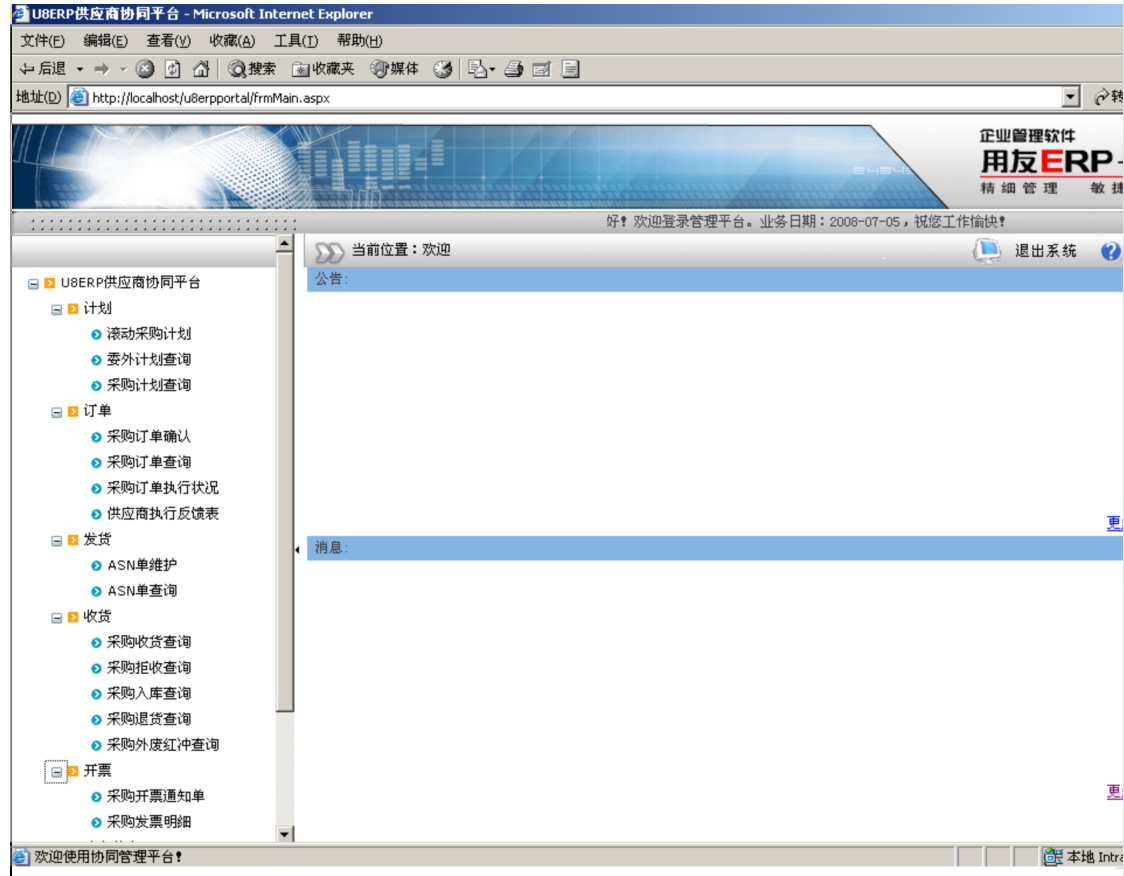This screenshot has height=876, width=1124.
Task: Click the blue help question mark icon
Action: click(x=1110, y=251)
